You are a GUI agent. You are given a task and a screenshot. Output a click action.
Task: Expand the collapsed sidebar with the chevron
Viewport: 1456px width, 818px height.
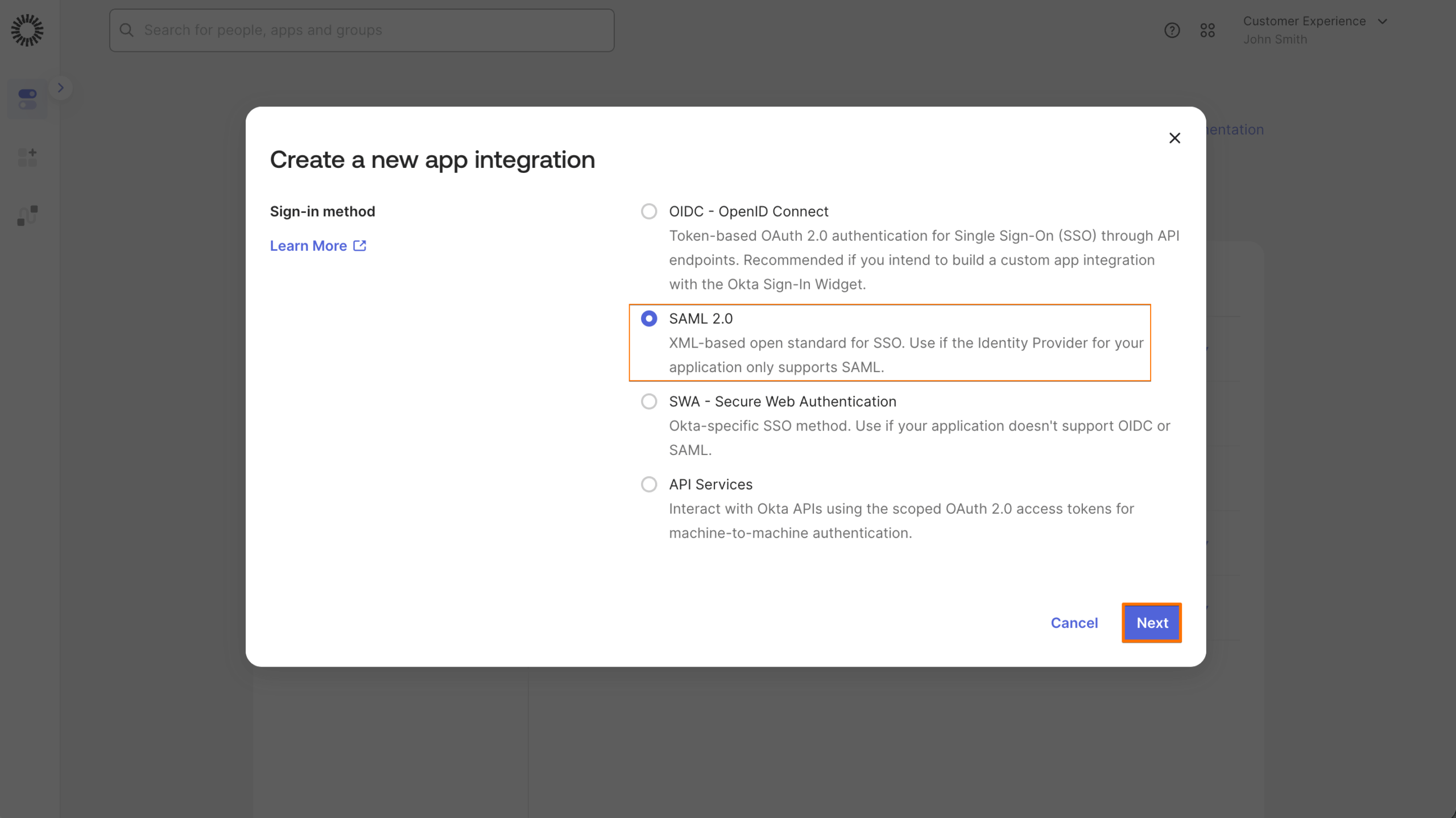pos(60,88)
